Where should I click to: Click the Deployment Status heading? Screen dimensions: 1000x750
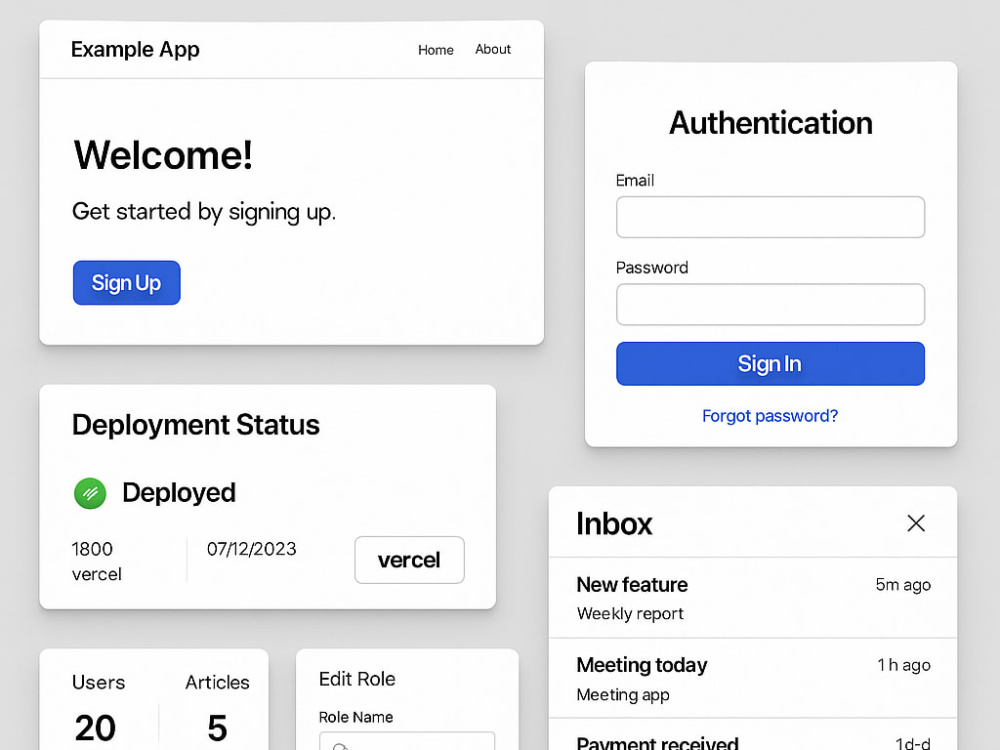coord(196,425)
